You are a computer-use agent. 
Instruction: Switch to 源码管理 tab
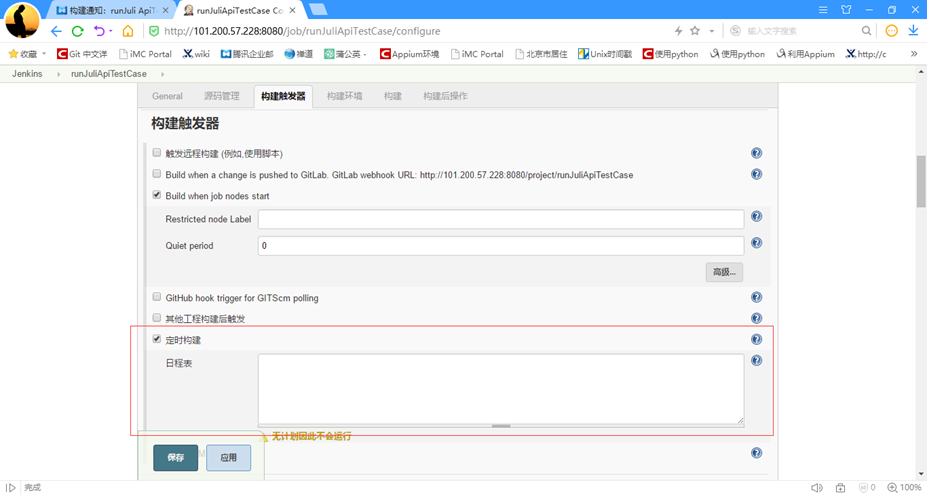click(222, 96)
